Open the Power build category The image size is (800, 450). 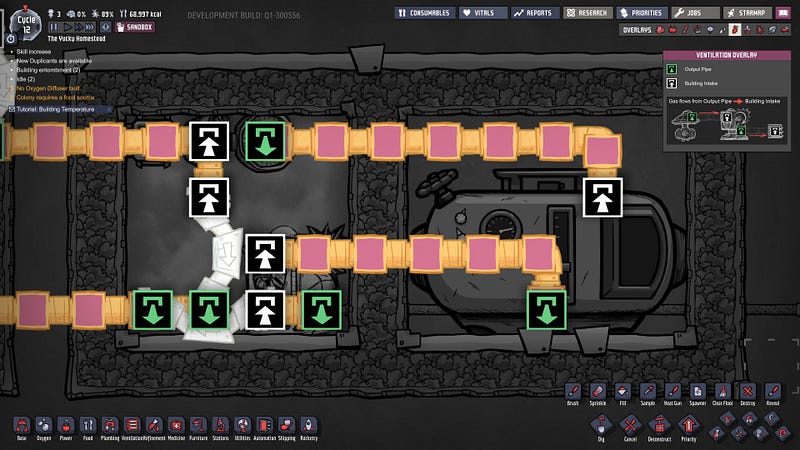(66, 425)
